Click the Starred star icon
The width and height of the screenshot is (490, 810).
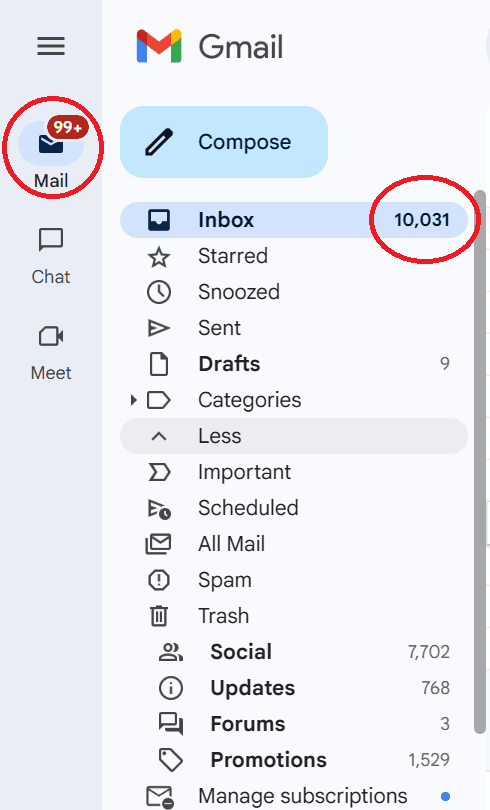point(159,256)
